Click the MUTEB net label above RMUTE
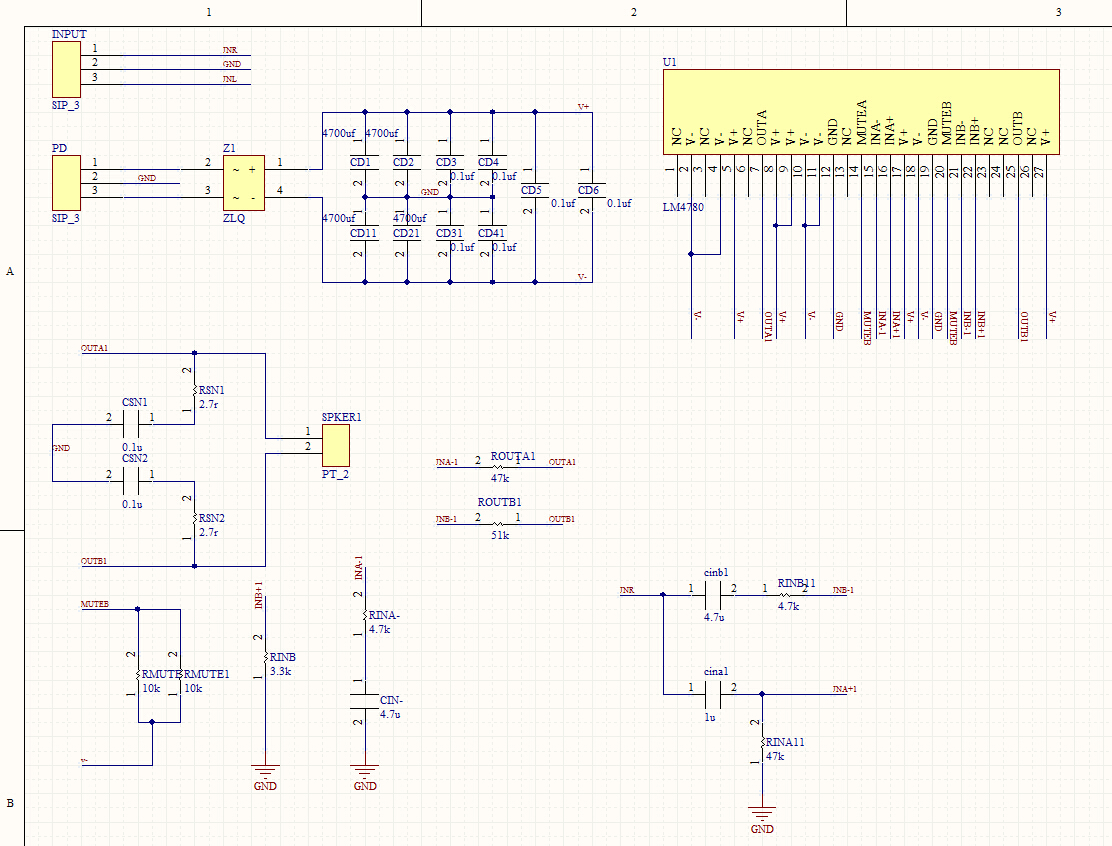Viewport: 1112px width, 846px height. click(x=95, y=604)
